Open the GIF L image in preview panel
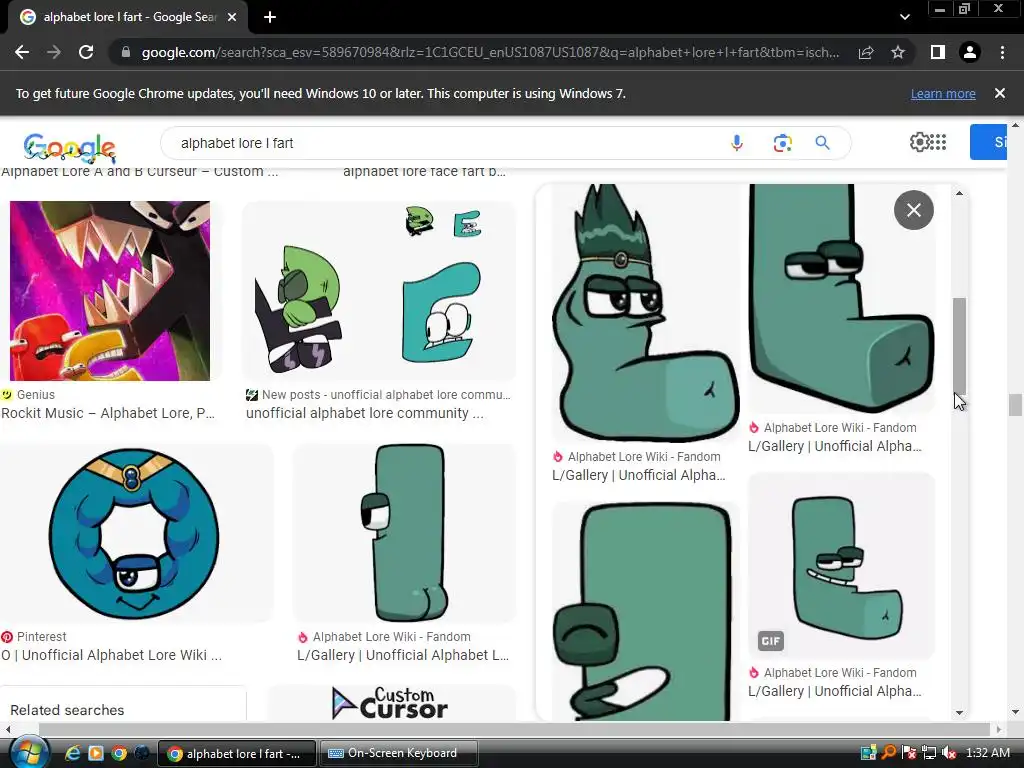 tap(841, 566)
